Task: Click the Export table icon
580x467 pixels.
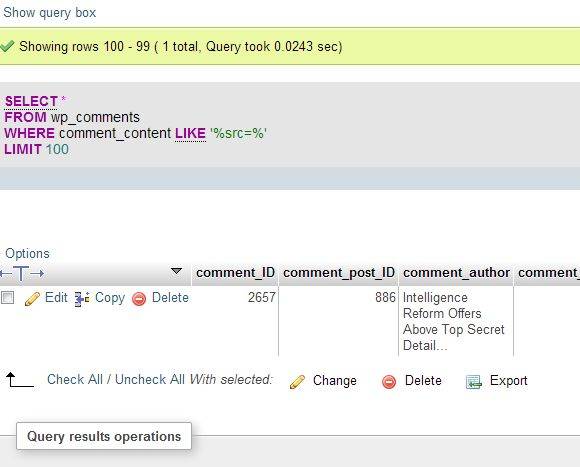Action: (x=473, y=382)
